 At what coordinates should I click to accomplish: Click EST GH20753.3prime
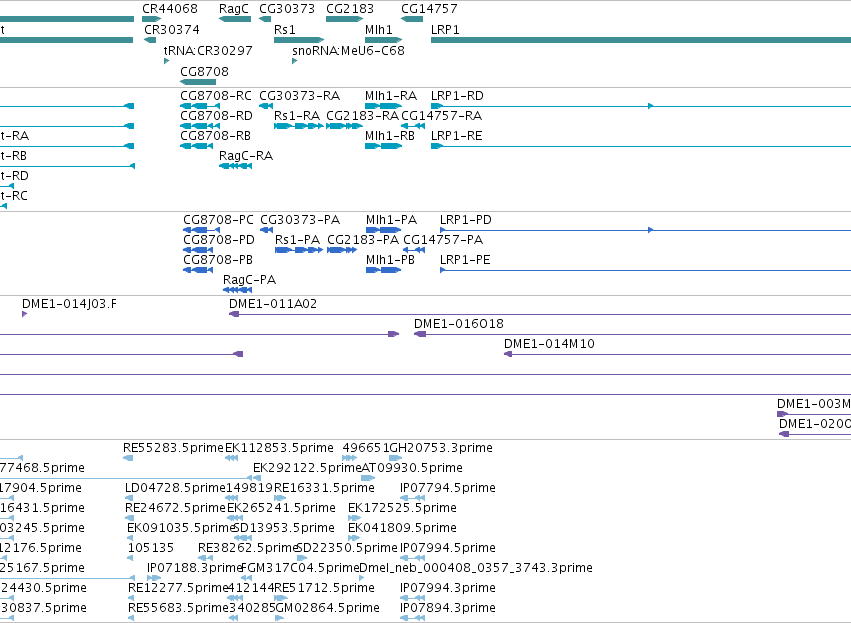point(441,448)
